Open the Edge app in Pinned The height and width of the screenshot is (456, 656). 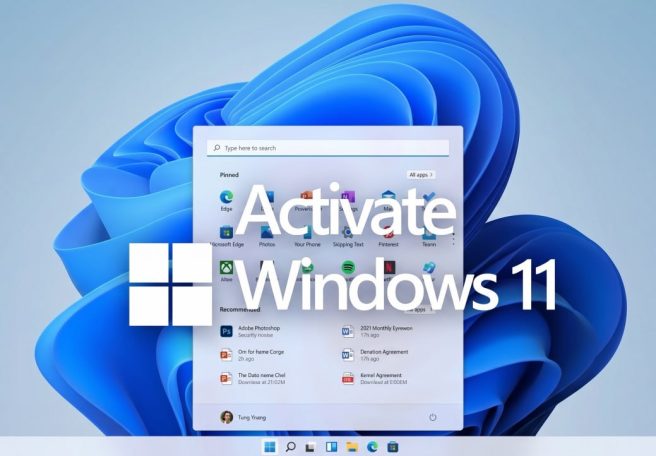pyautogui.click(x=226, y=200)
